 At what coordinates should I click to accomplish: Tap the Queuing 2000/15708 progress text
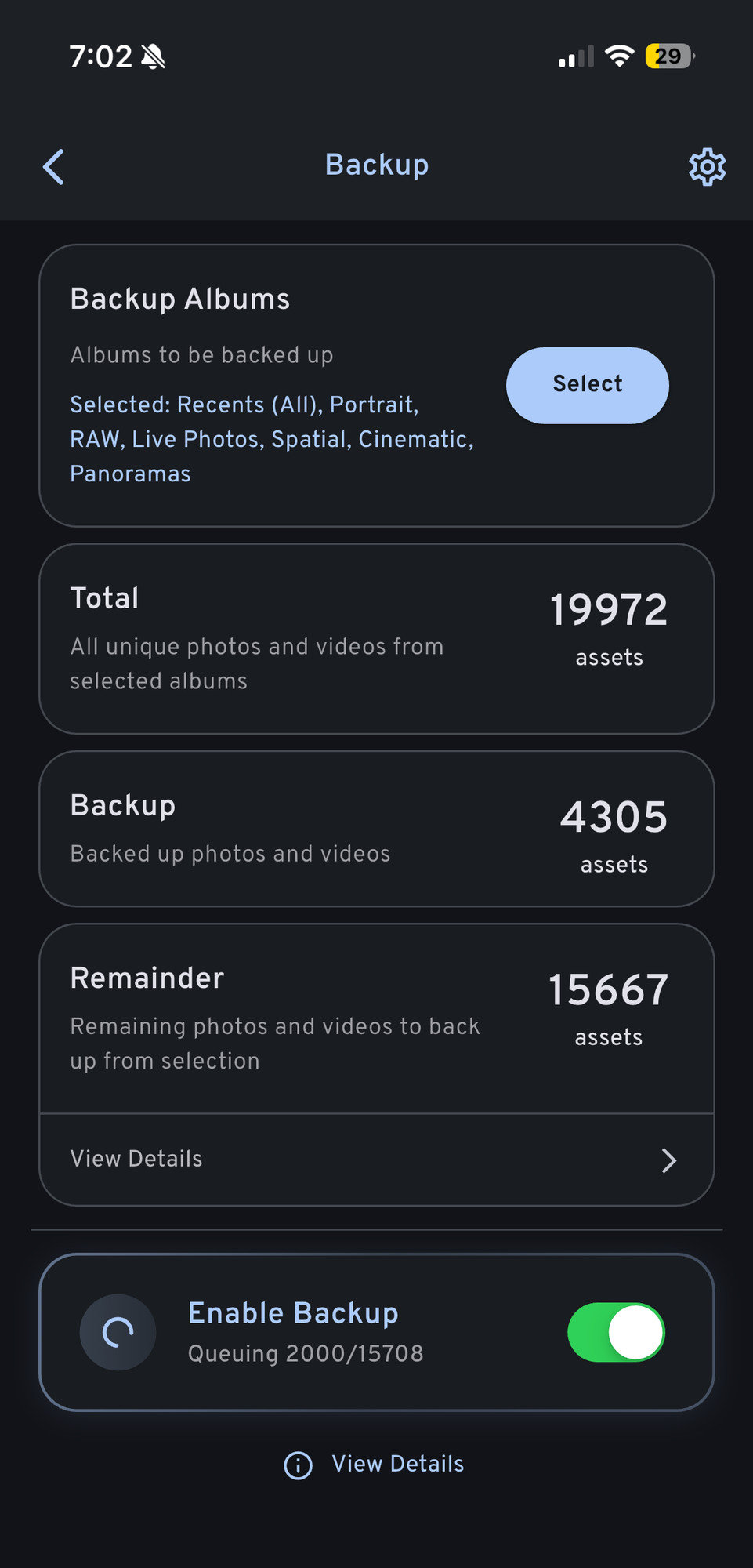[306, 1354]
